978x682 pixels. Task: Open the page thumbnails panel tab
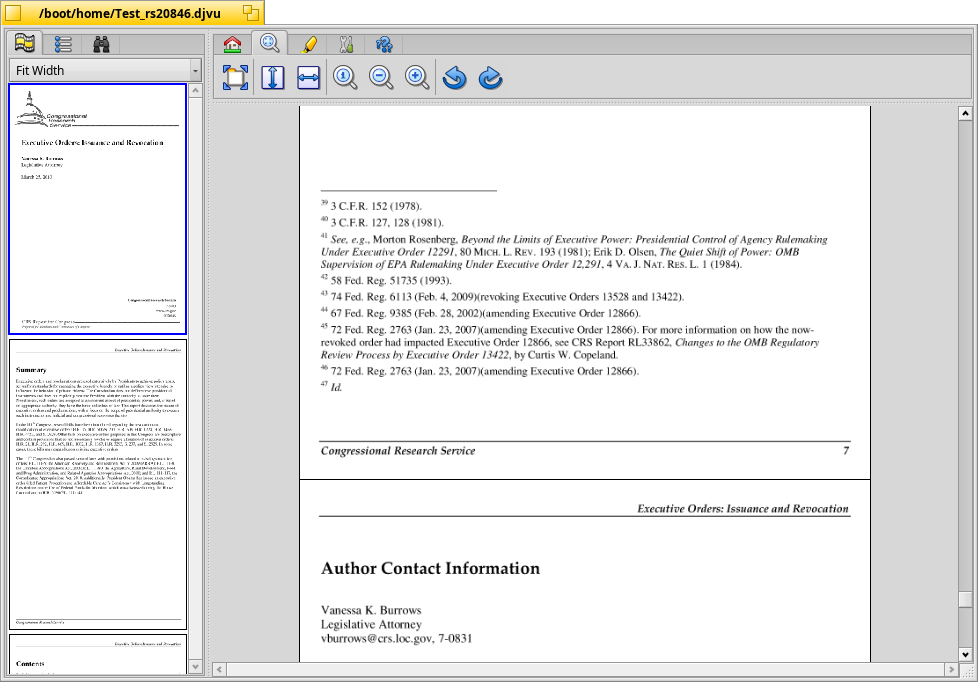pyautogui.click(x=25, y=43)
